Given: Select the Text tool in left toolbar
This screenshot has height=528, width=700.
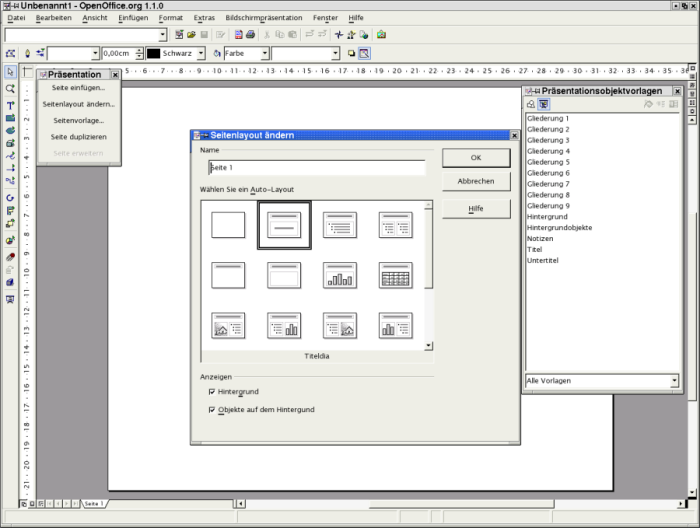Looking at the screenshot, I should [10, 105].
